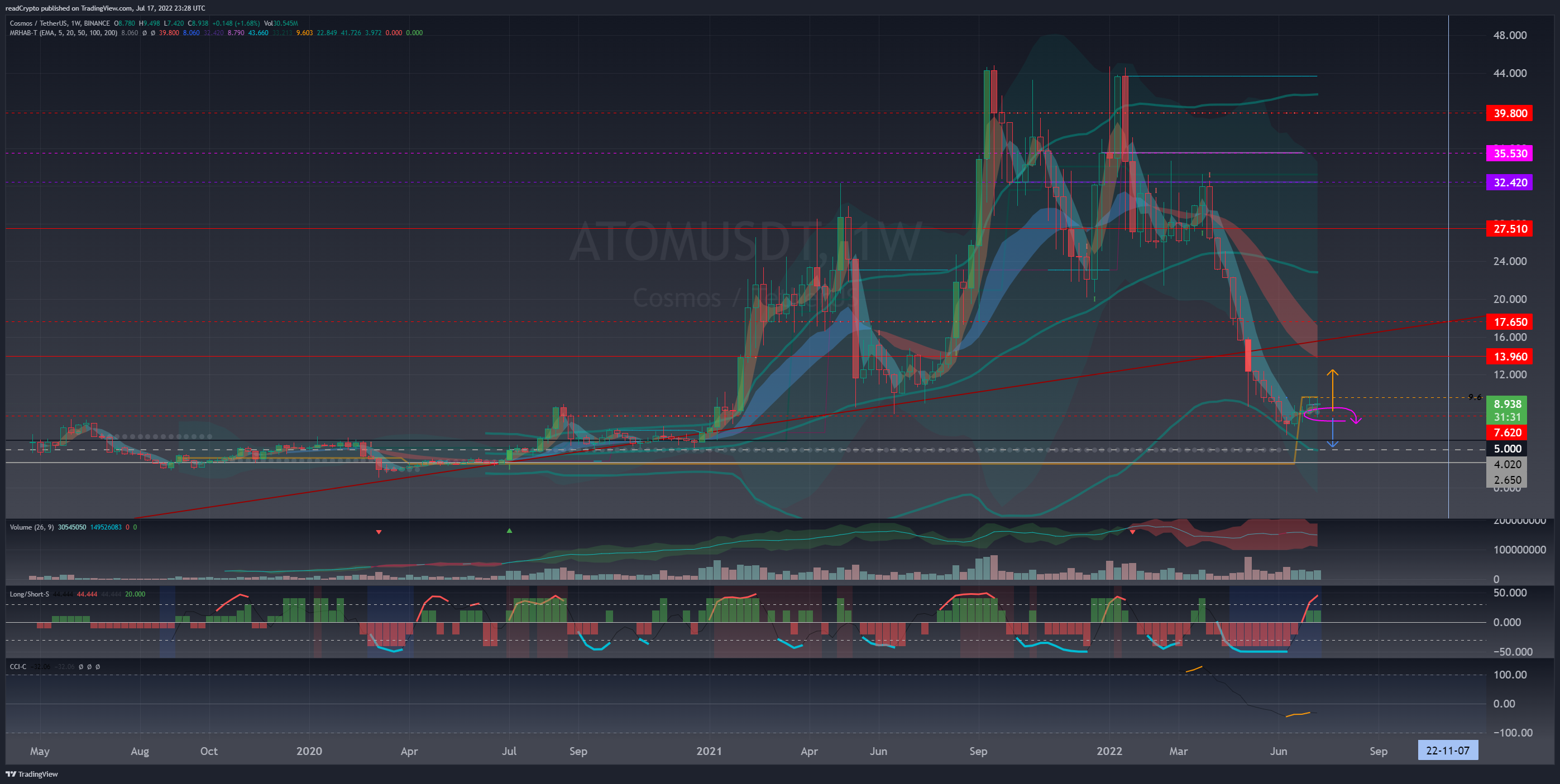Image resolution: width=1560 pixels, height=784 pixels.
Task: Click the 2020 label on time axis
Action: 309,751
